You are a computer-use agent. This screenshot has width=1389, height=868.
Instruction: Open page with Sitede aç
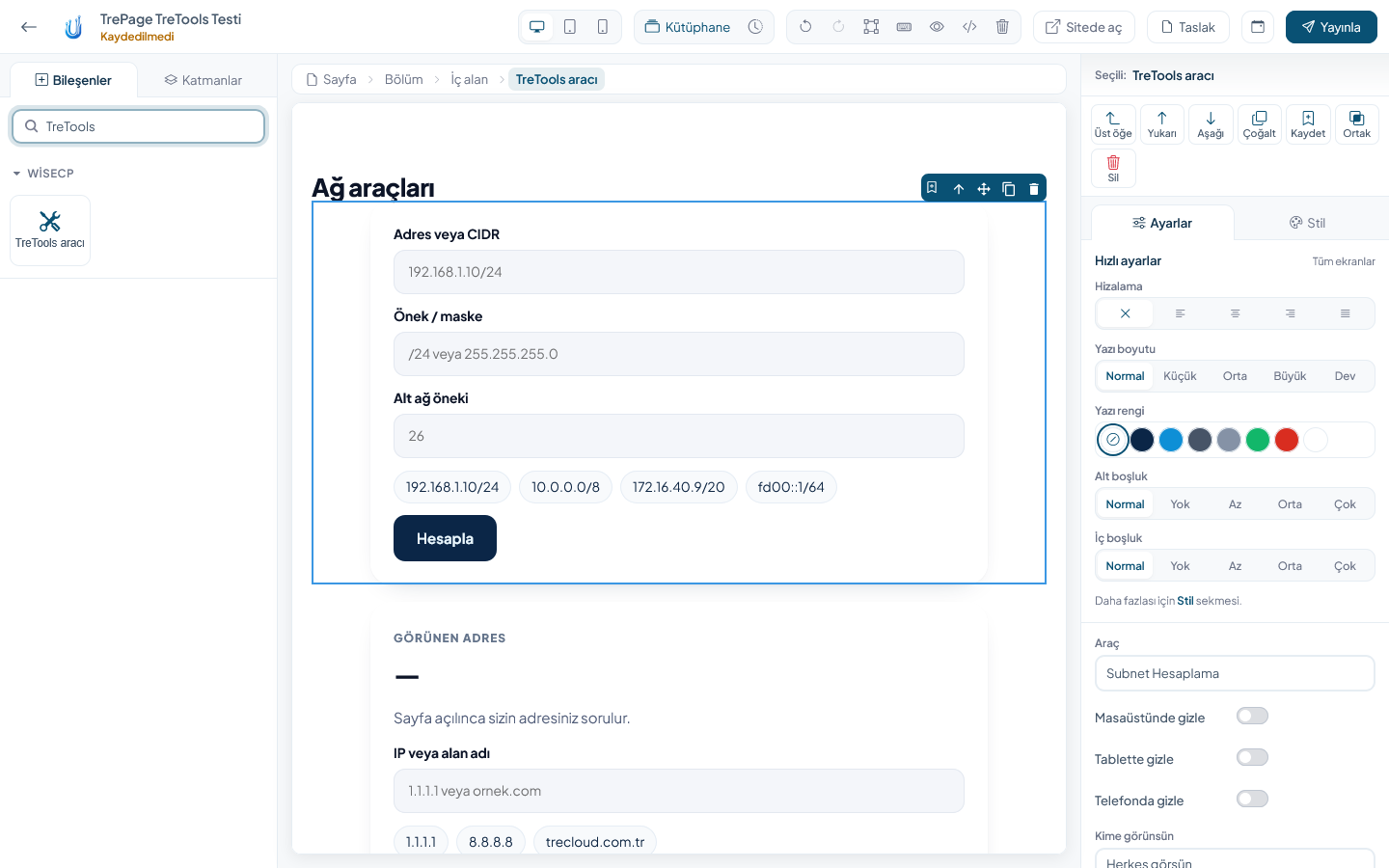click(1084, 27)
